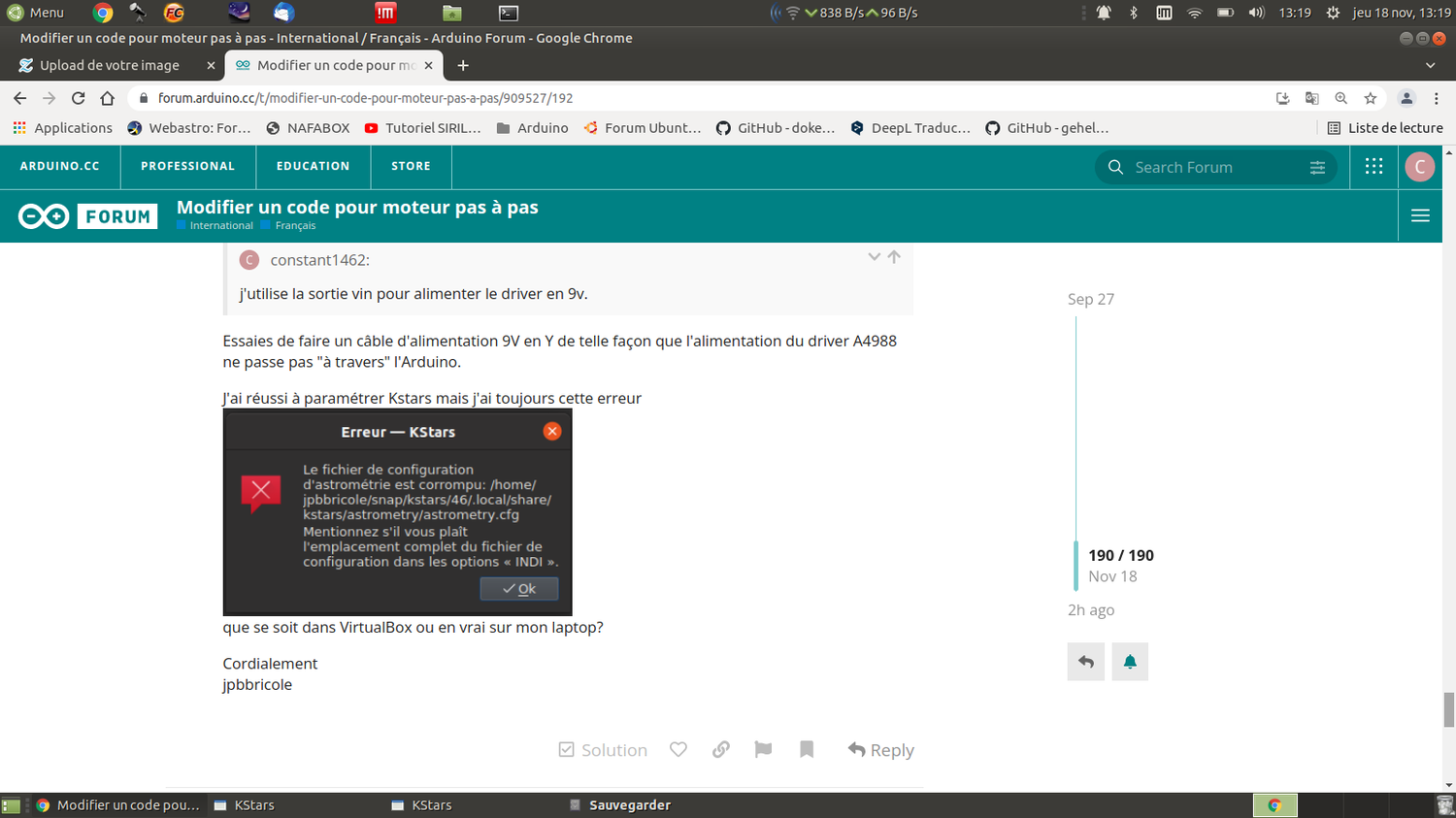Open ARDUINO.CC nav link

(60, 166)
